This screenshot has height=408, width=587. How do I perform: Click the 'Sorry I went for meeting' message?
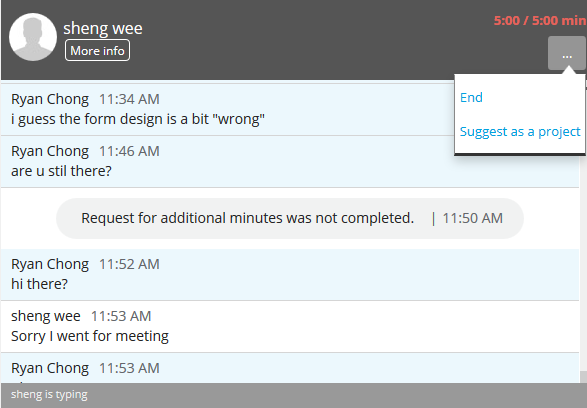tap(90, 336)
